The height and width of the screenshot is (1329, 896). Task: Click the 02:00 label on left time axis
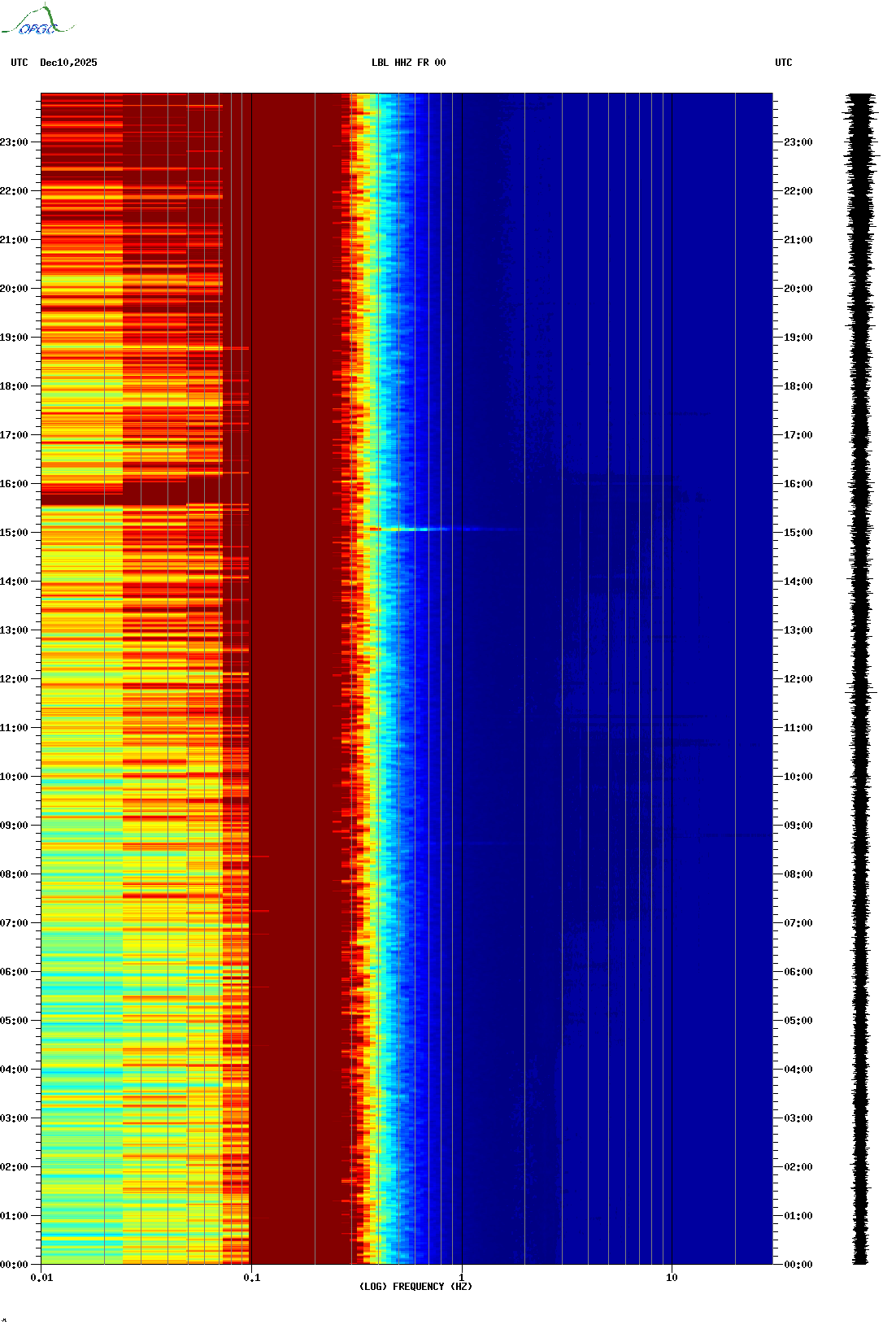click(x=14, y=1167)
